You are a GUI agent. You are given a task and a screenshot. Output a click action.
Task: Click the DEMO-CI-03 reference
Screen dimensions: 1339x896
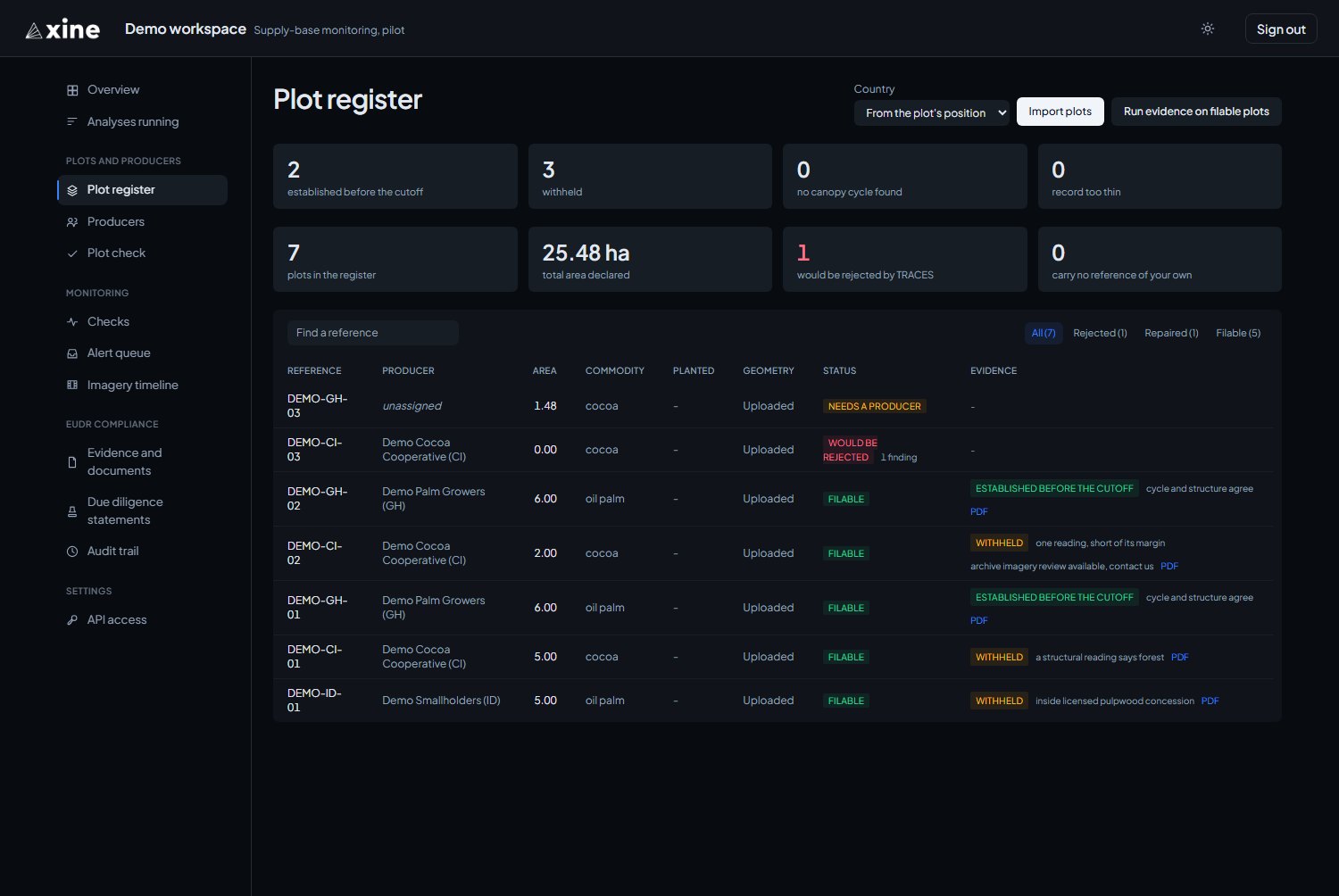pos(314,450)
